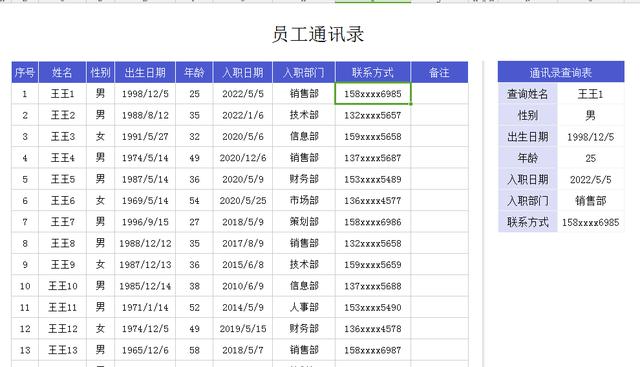
Task: Select the 入职日期 column header
Action: 243,73
